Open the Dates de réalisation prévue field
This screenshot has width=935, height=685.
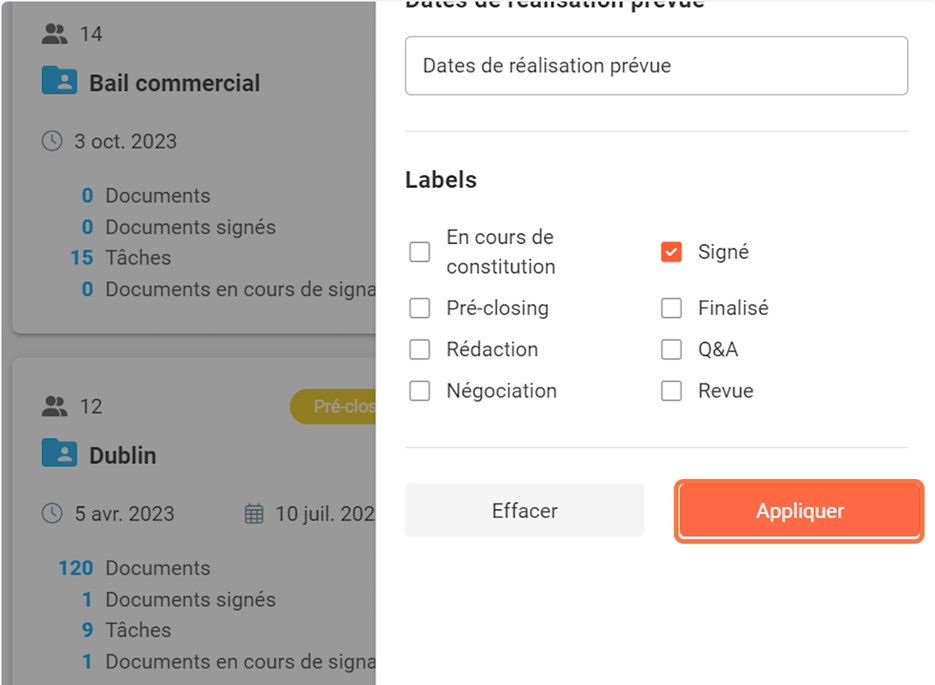656,66
